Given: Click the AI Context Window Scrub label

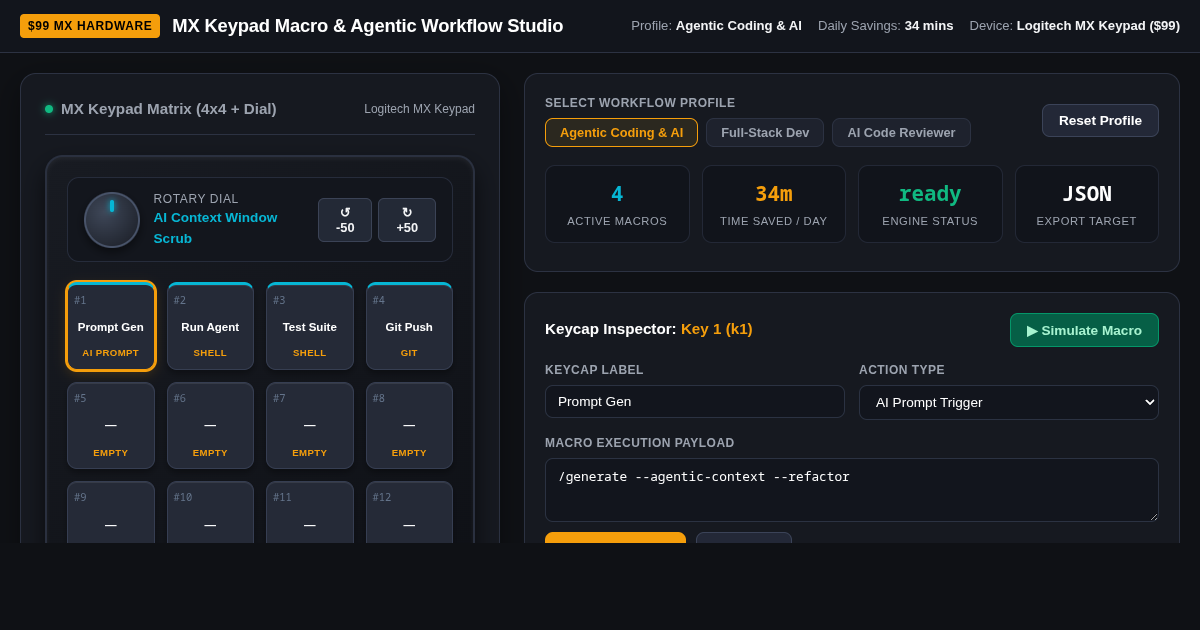Looking at the screenshot, I should (x=215, y=228).
